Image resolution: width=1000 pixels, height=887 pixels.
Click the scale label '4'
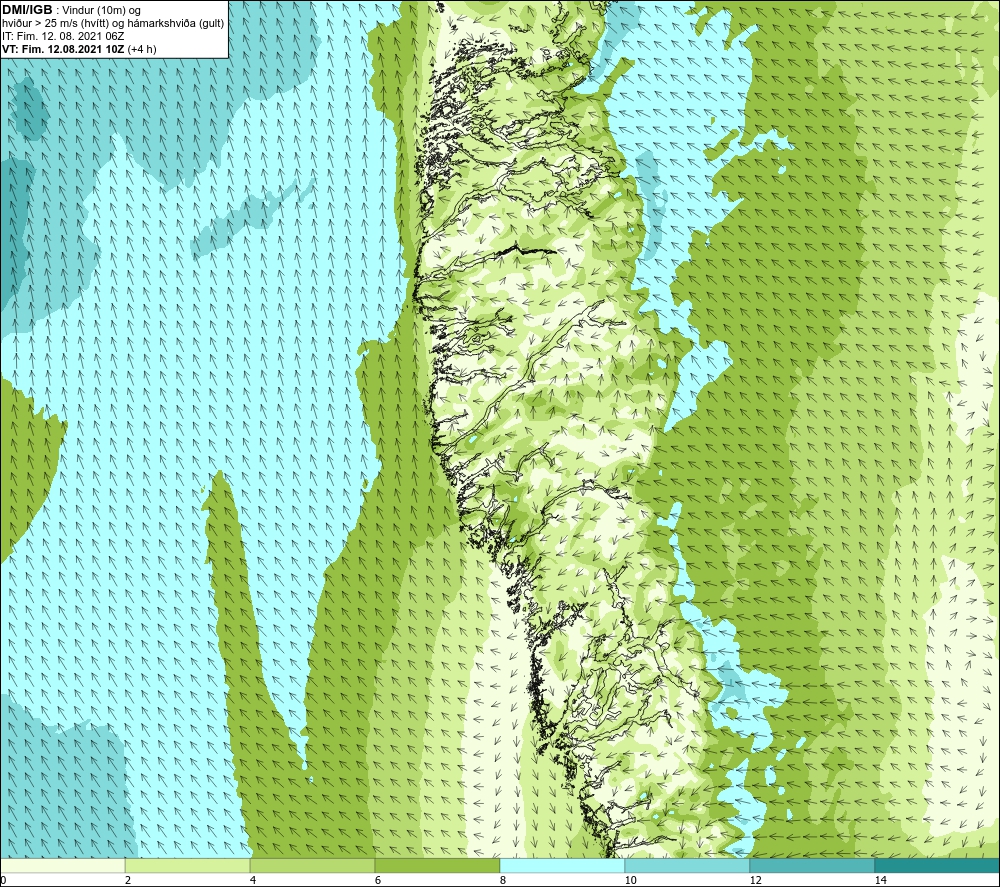click(x=253, y=881)
